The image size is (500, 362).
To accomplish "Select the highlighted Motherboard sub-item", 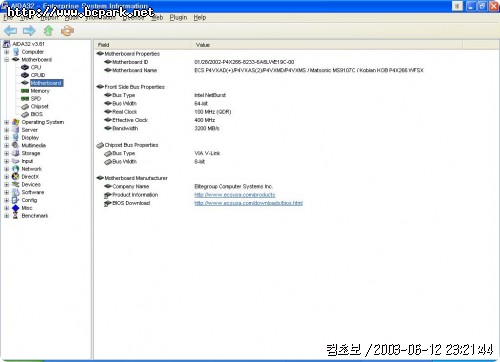I will [46, 83].
